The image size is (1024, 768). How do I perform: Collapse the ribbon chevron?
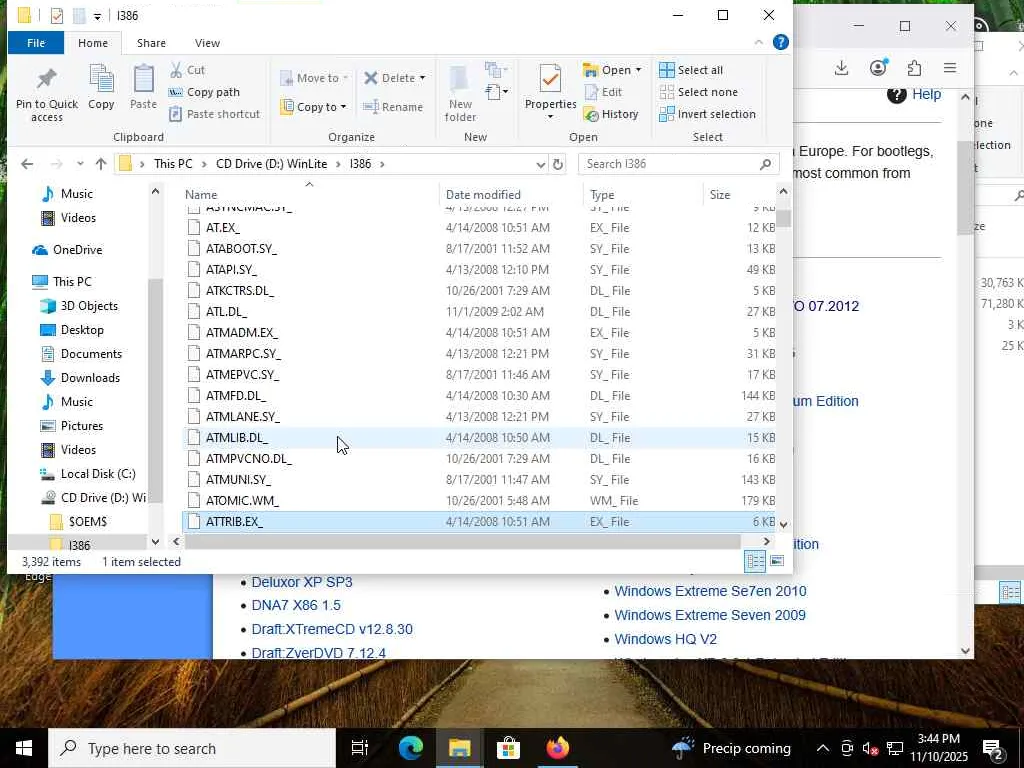click(758, 42)
